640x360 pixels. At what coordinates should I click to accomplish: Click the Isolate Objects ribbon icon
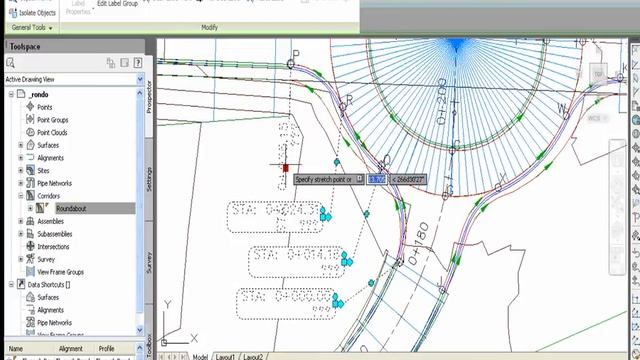coord(13,13)
